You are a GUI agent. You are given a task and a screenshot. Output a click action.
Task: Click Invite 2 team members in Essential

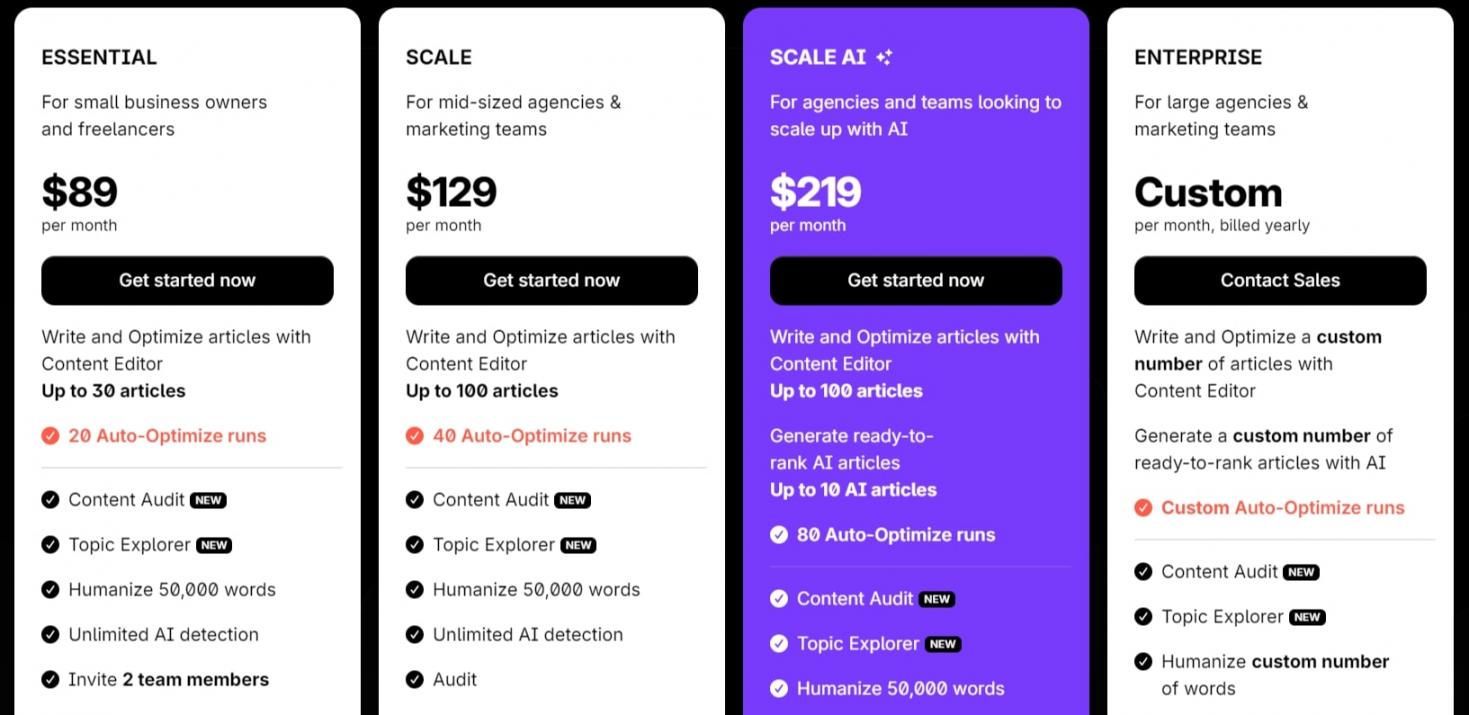point(168,680)
